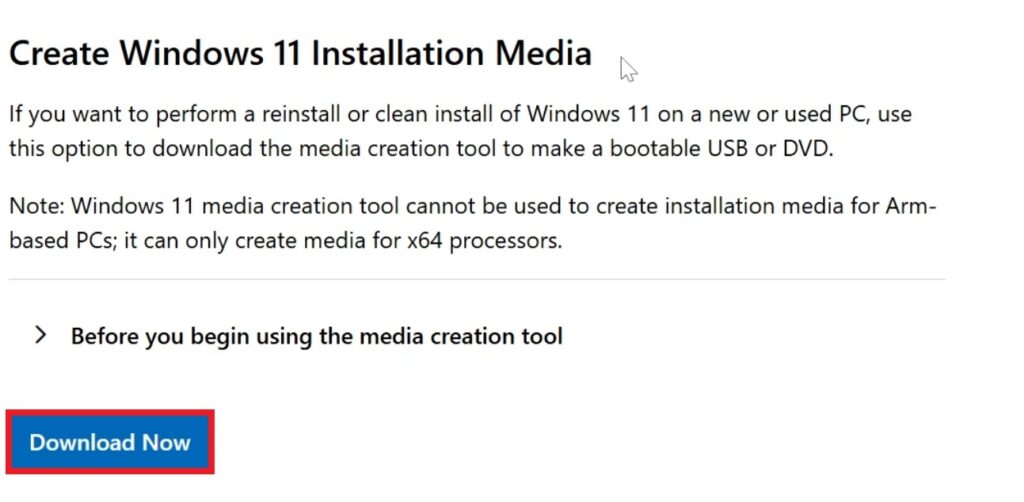Open the 'Before you begin using the media creation tool' section
Image resolution: width=1024 pixels, height=502 pixels.
click(316, 336)
